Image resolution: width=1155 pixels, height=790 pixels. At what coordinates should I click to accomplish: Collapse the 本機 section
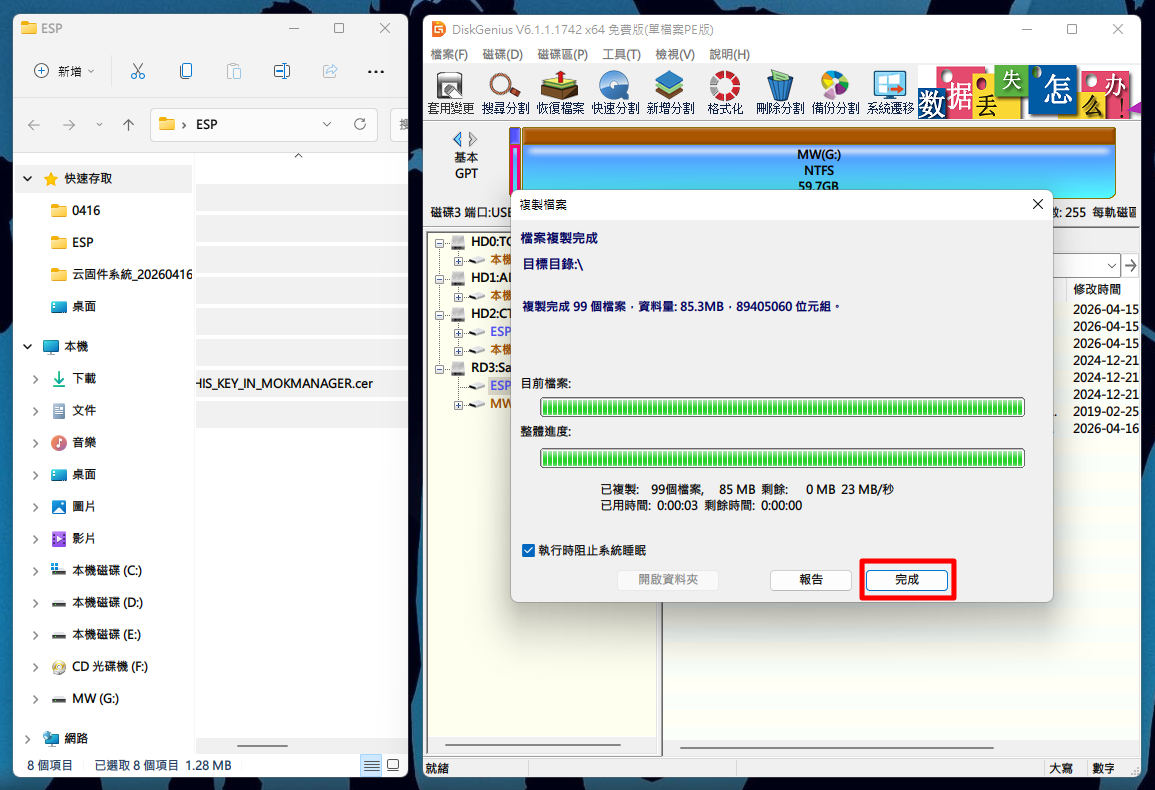pyautogui.click(x=28, y=346)
